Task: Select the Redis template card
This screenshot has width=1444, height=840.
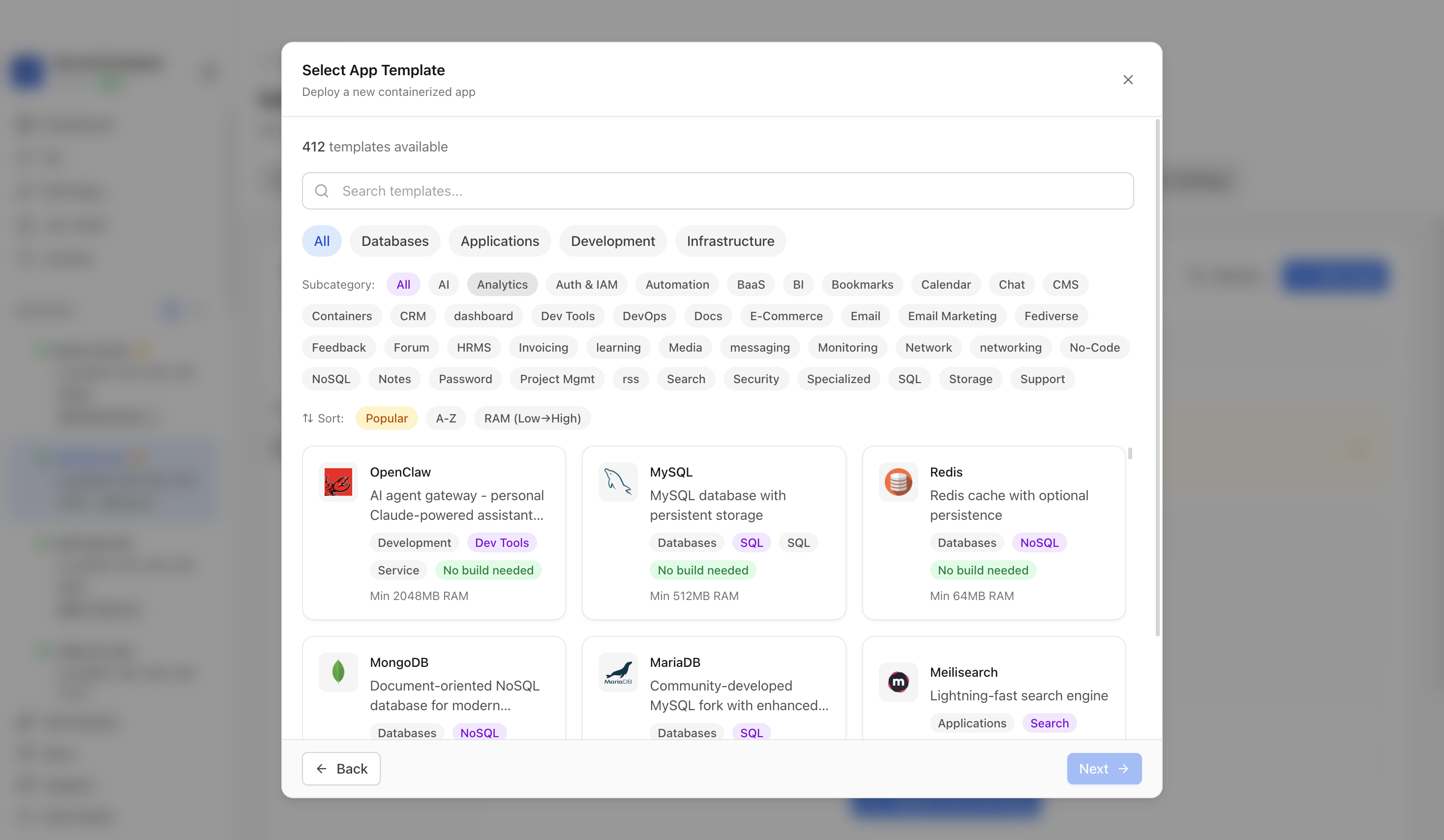Action: [993, 533]
